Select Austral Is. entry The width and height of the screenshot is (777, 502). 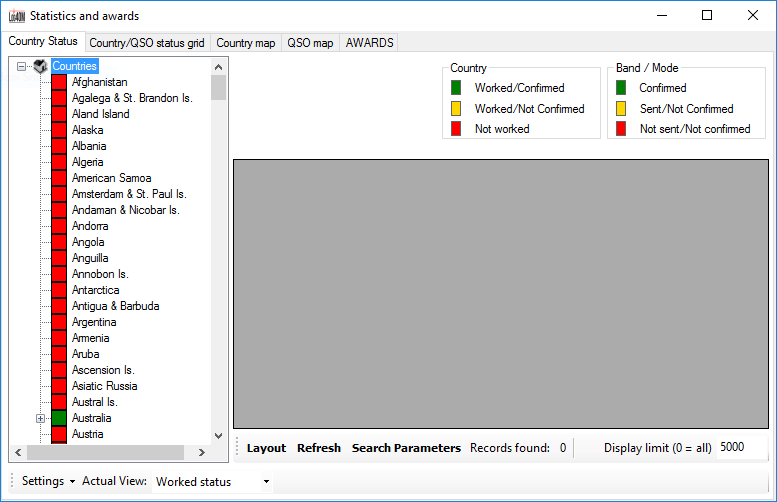point(95,402)
